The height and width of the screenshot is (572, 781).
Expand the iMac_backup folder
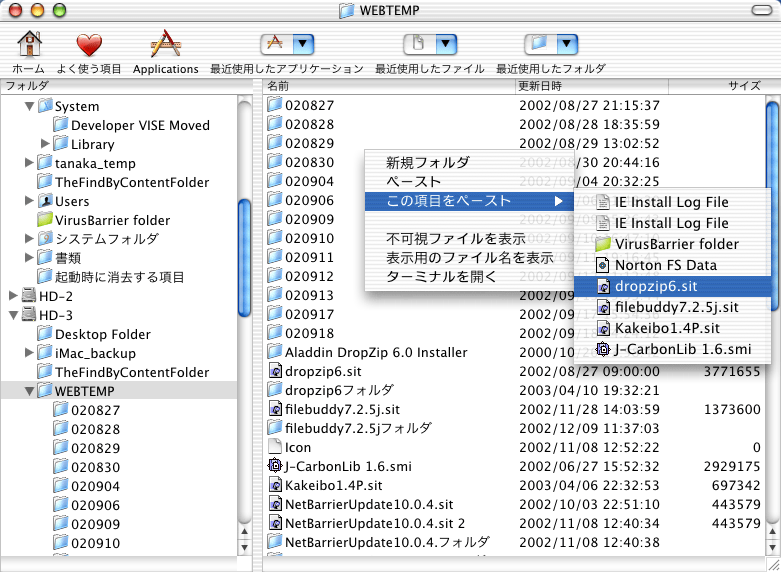click(29, 353)
